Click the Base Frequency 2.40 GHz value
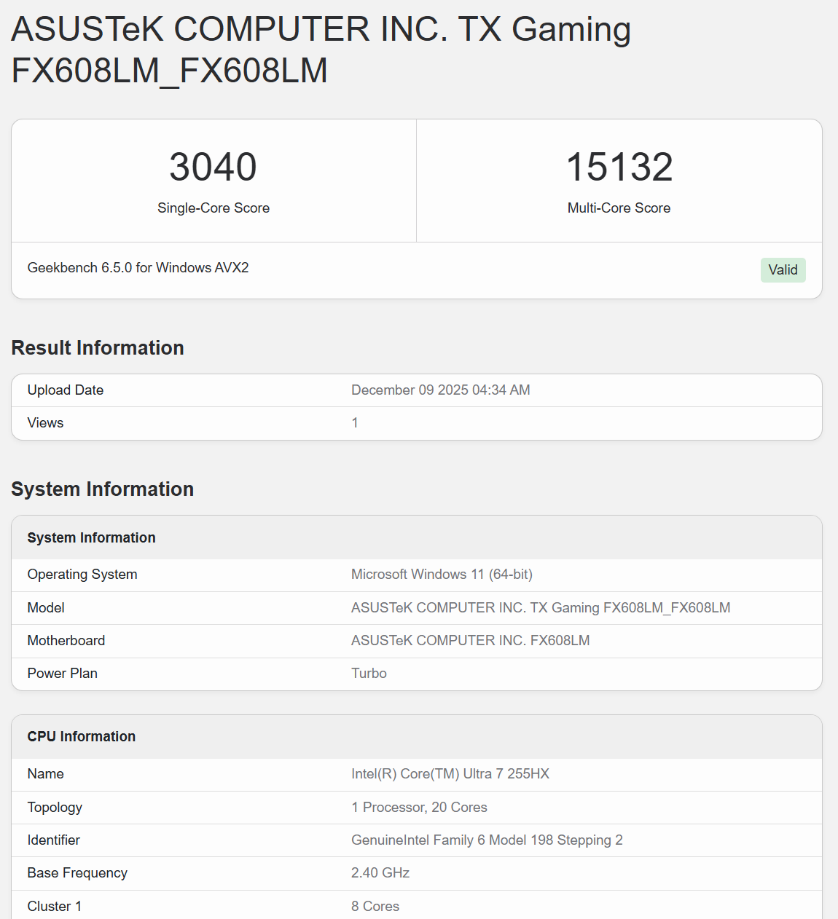Screen dimensions: 838x919 coord(380,873)
